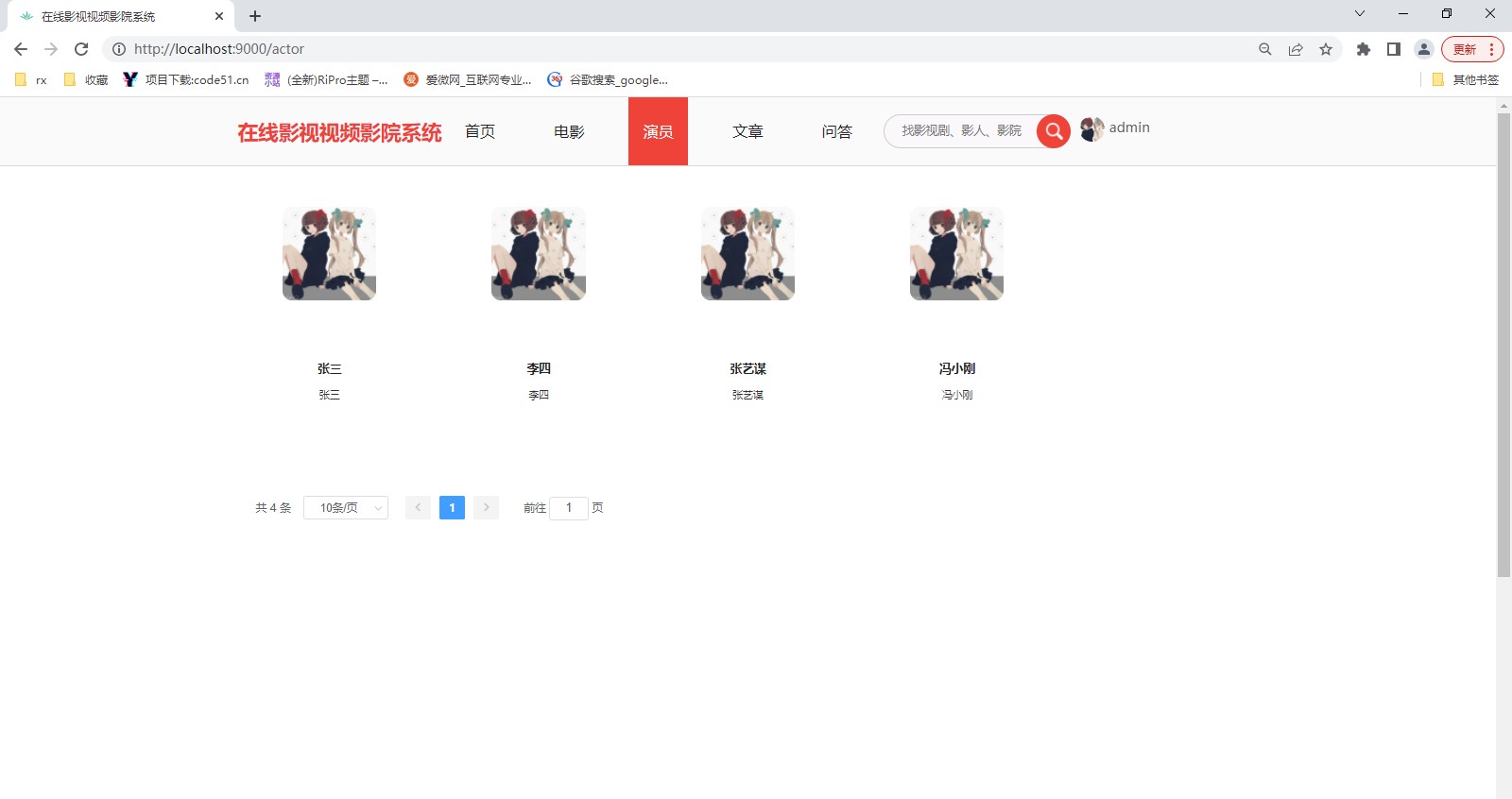Focus the 前往 page number input
This screenshot has width=1512, height=799.
(569, 508)
